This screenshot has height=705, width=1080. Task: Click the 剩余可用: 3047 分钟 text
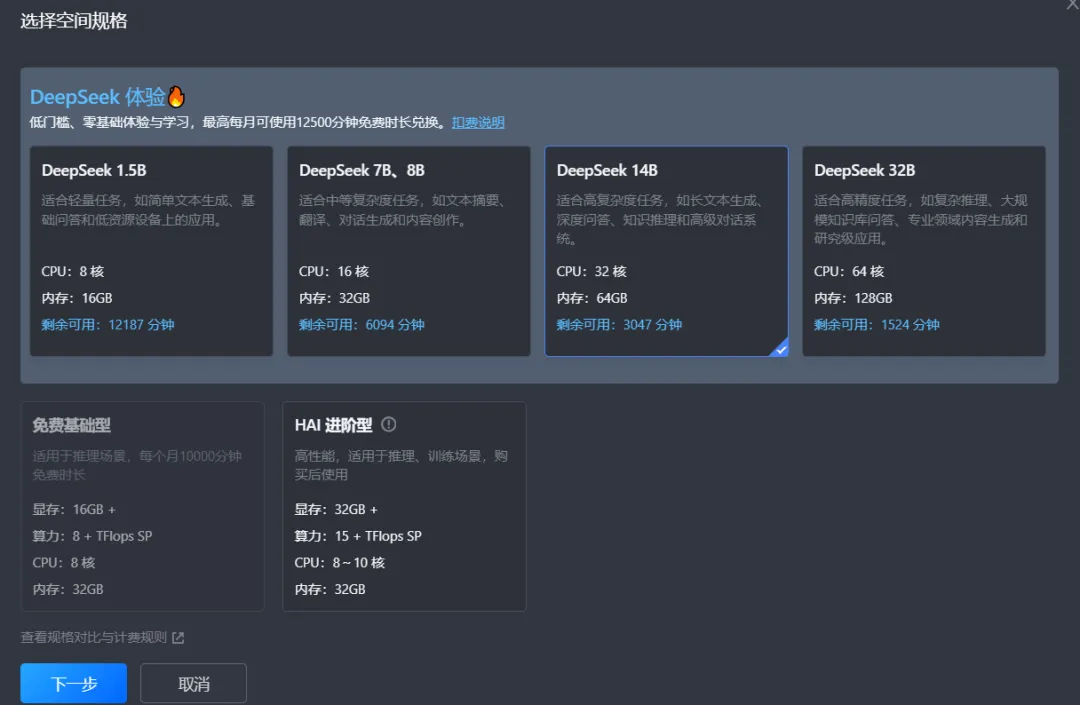tap(619, 324)
